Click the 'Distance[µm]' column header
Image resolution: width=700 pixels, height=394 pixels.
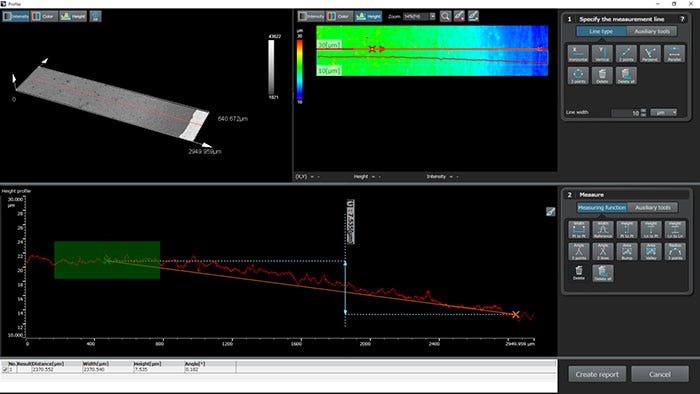48,364
